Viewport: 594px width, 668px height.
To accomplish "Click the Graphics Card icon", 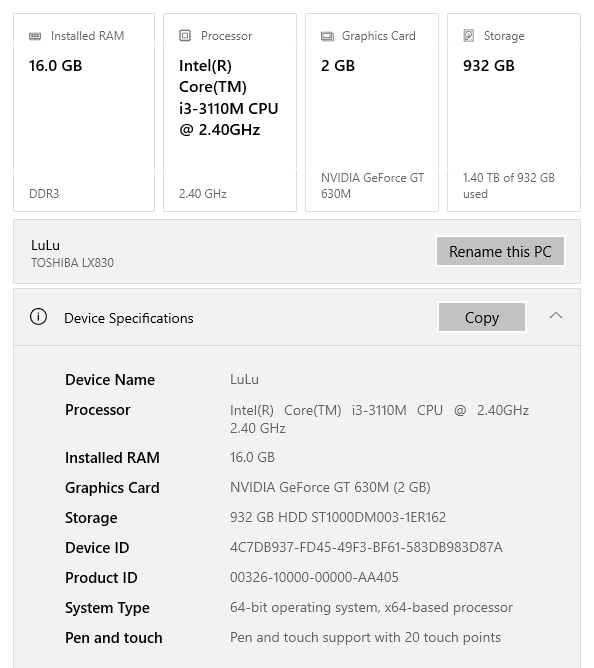I will (x=327, y=36).
